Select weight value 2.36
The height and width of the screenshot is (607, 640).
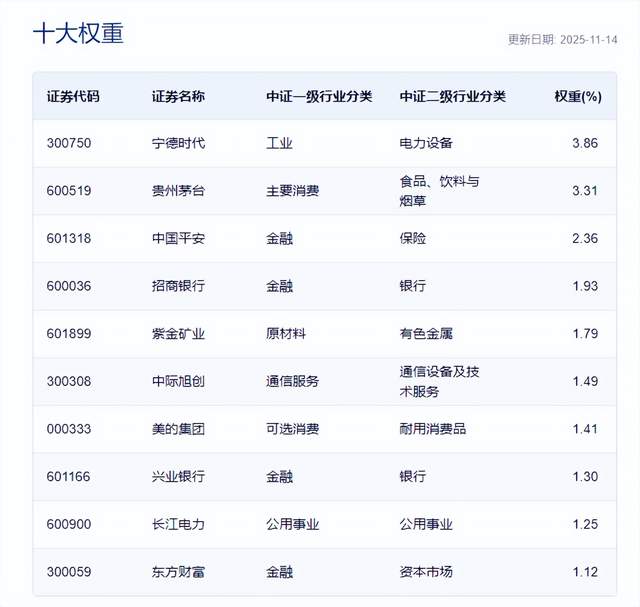(585, 238)
